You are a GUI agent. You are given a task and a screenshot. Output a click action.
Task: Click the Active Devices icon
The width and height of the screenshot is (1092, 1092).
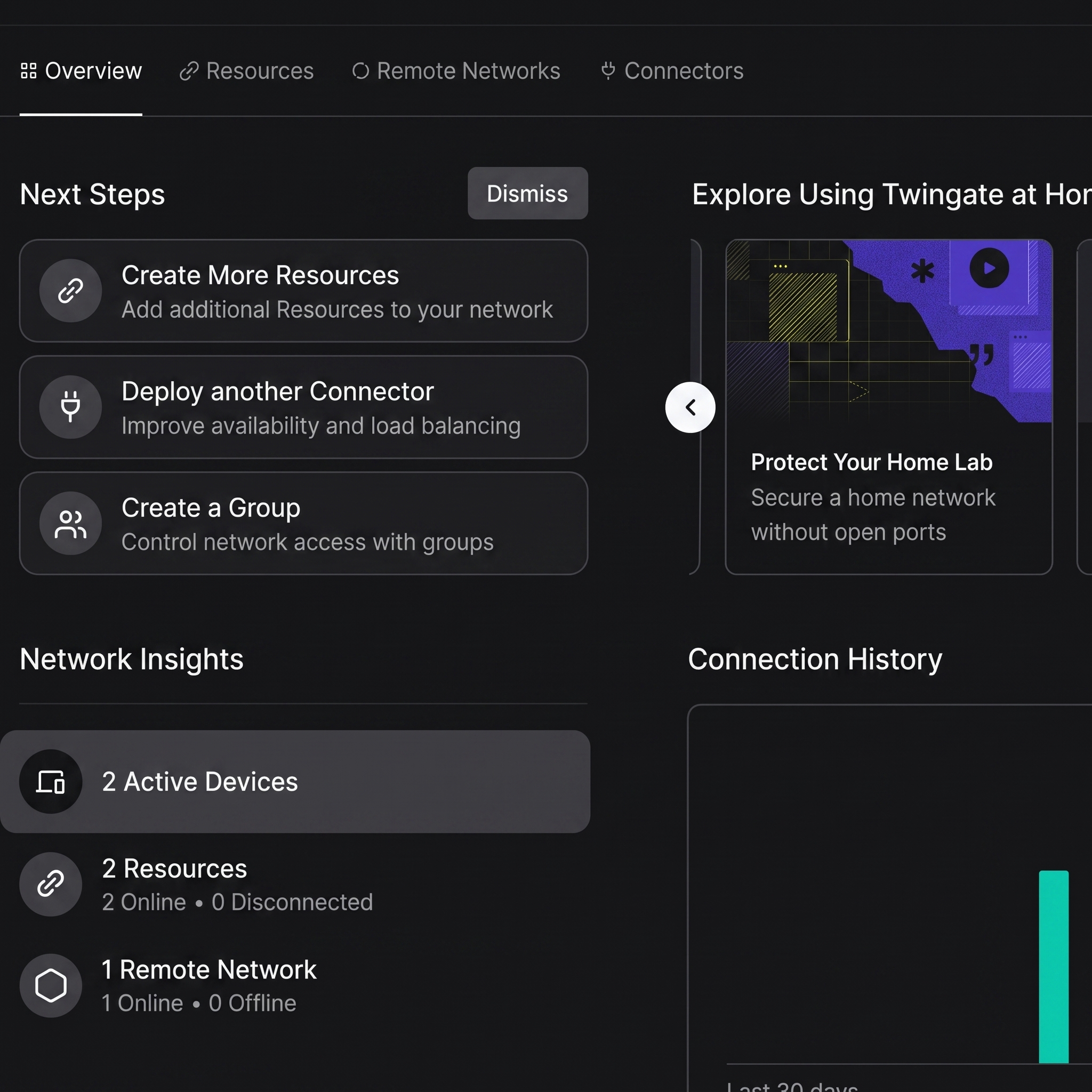(51, 782)
